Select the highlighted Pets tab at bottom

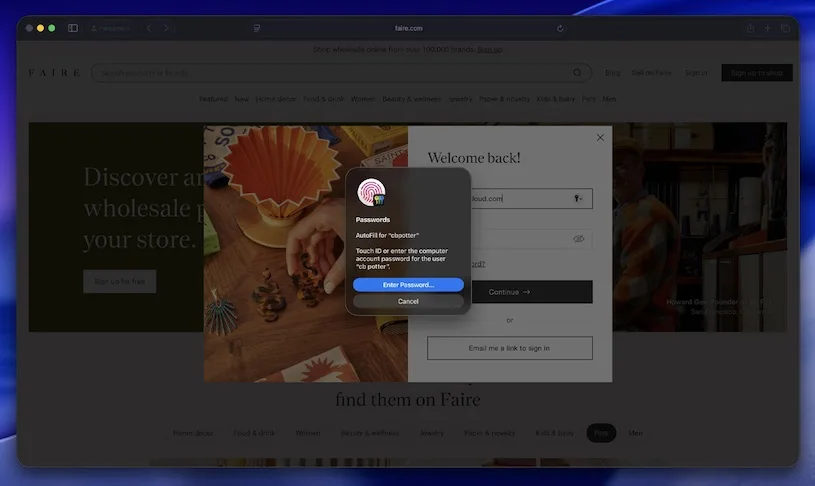601,433
